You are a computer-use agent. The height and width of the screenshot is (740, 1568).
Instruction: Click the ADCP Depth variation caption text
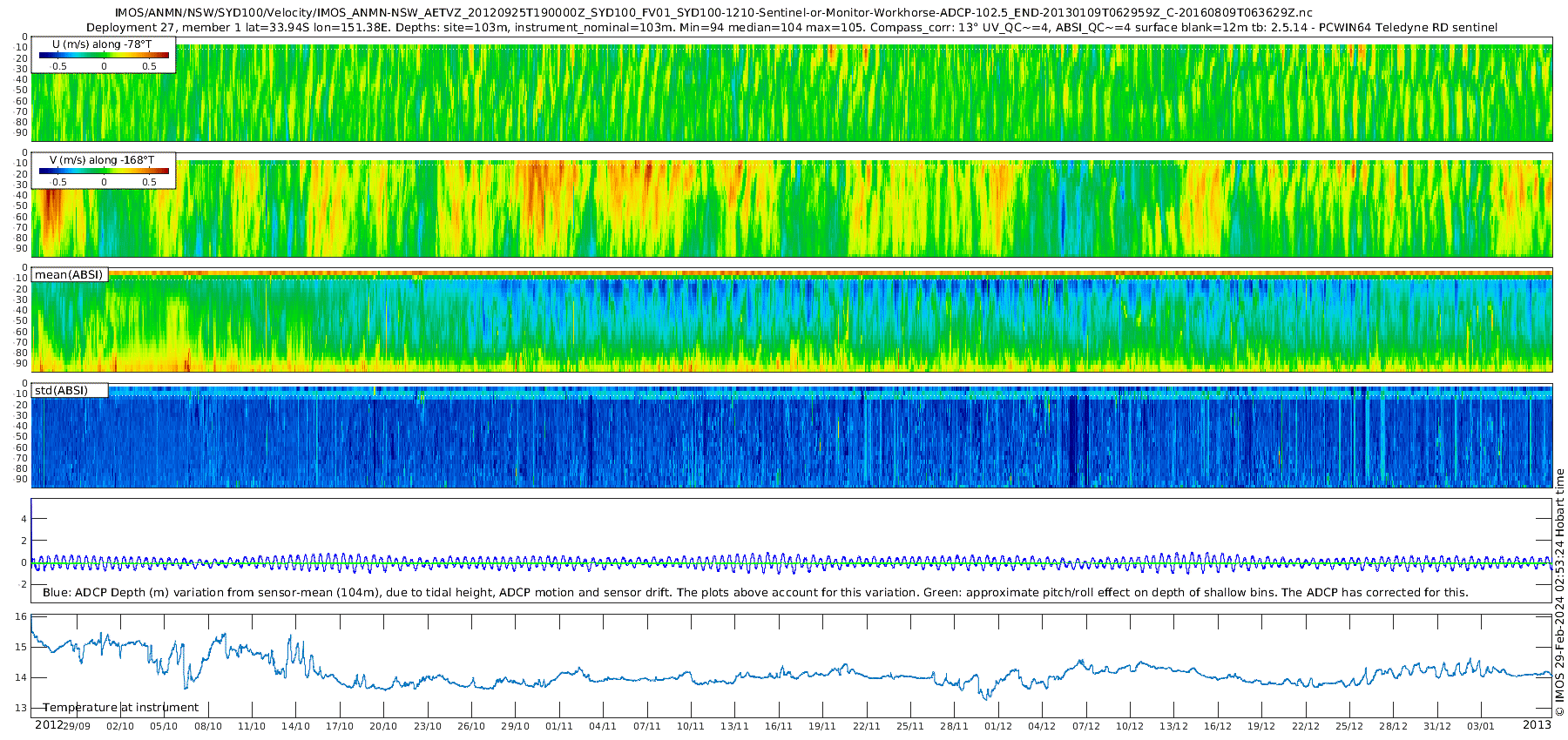(x=755, y=593)
